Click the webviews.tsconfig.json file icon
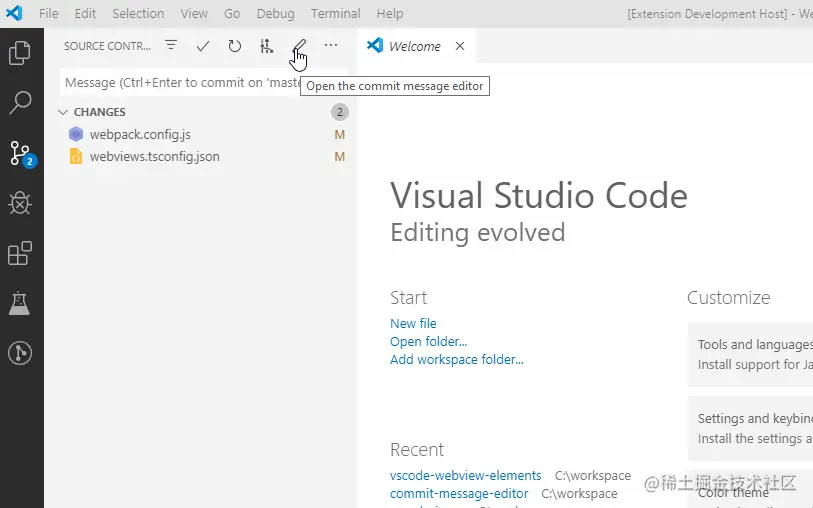This screenshot has height=508, width=813. [x=76, y=157]
